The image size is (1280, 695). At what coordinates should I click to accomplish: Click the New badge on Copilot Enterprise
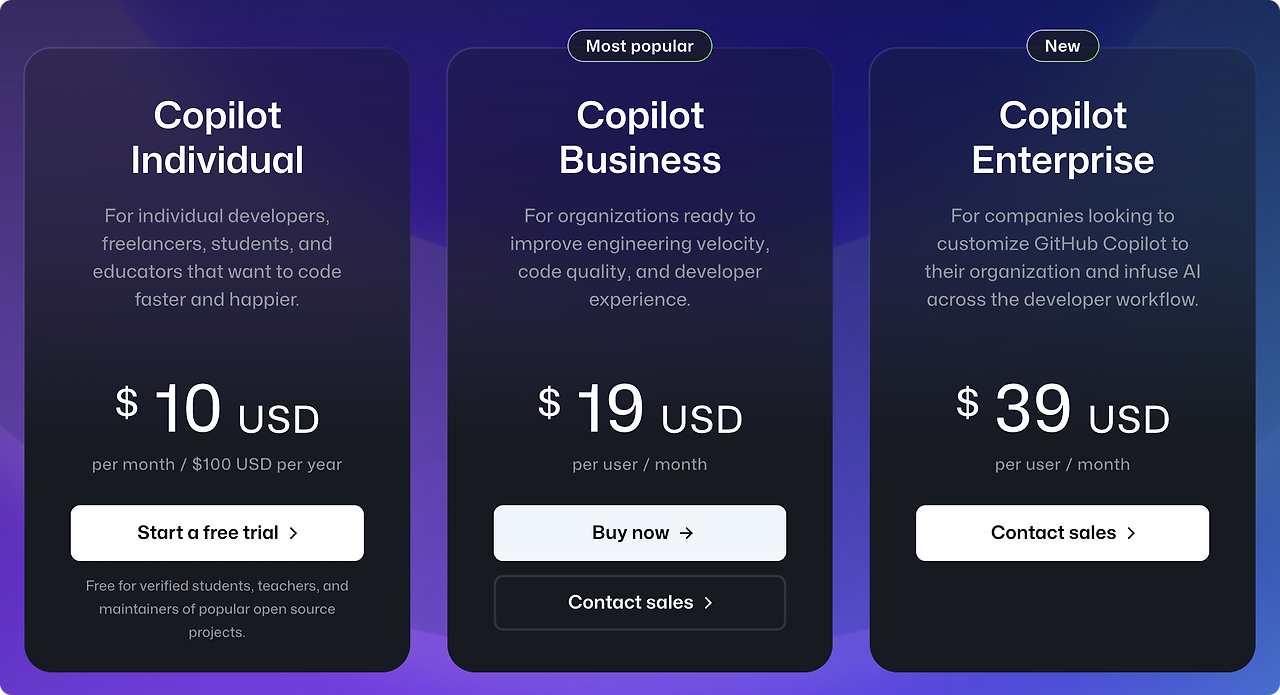(x=1062, y=45)
